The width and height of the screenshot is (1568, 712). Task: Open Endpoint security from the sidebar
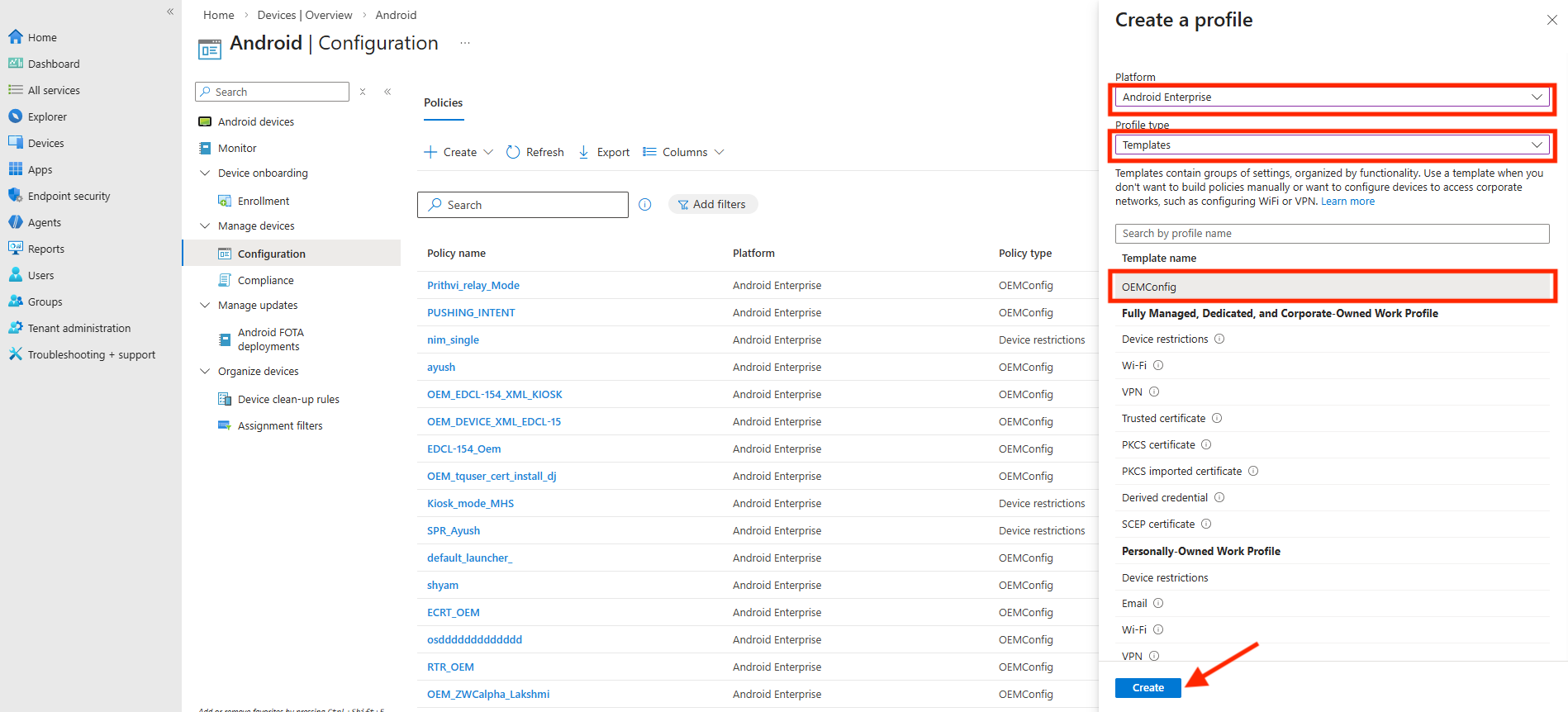[69, 196]
